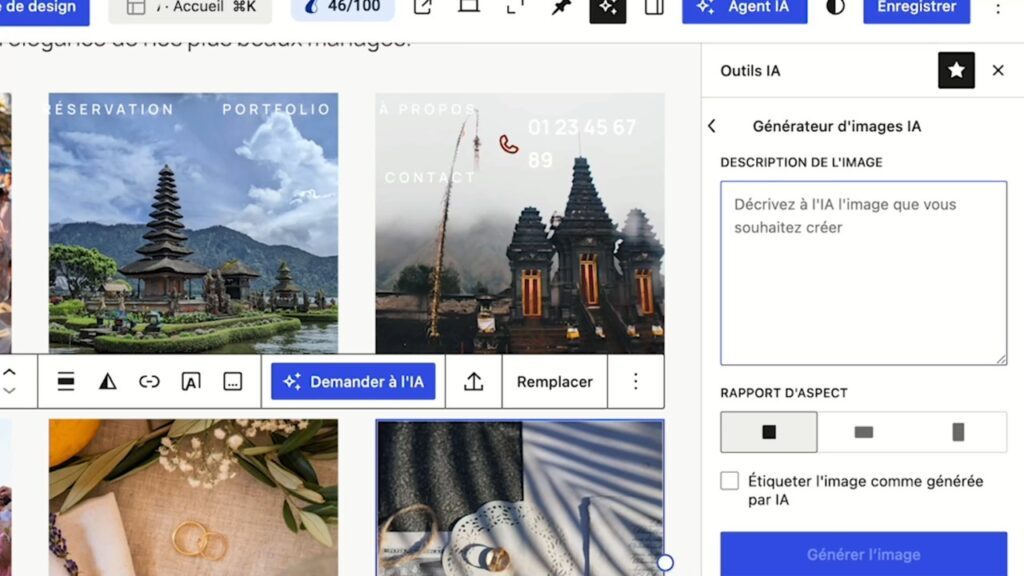Open the external preview link icon
Viewport: 1024px width, 576px height.
423,7
